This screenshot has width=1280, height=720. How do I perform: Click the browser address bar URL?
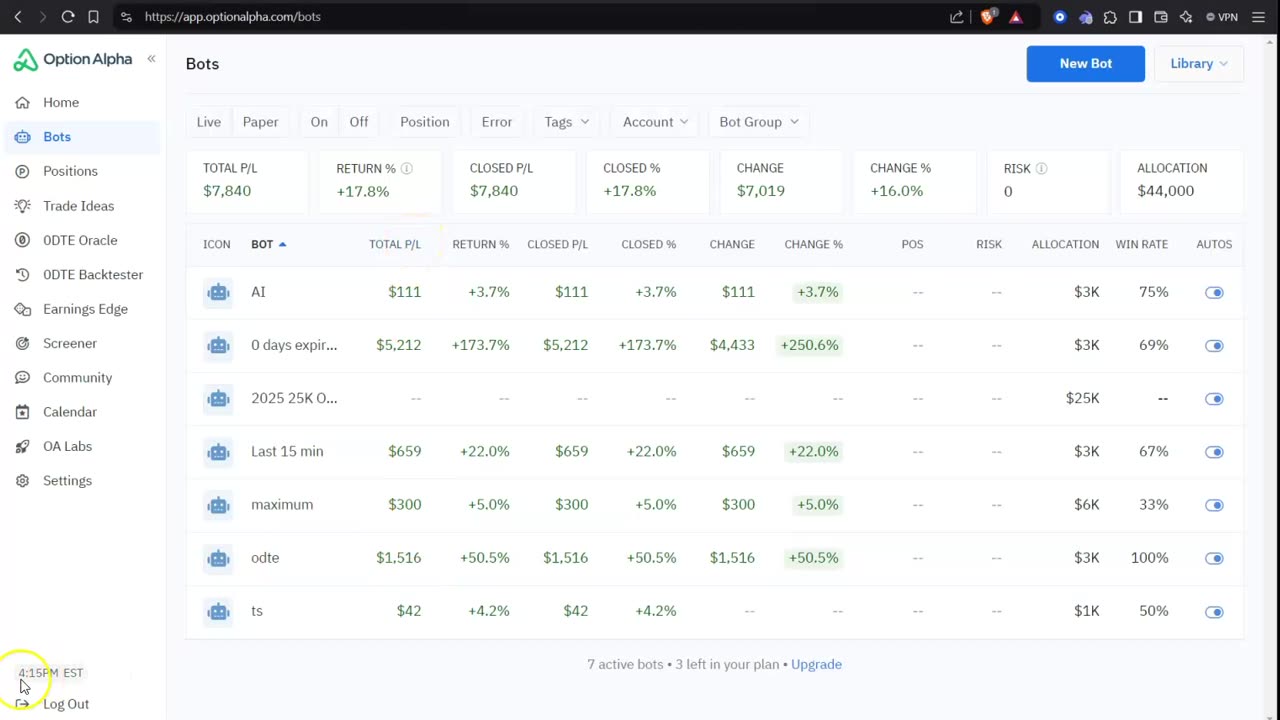[x=232, y=17]
